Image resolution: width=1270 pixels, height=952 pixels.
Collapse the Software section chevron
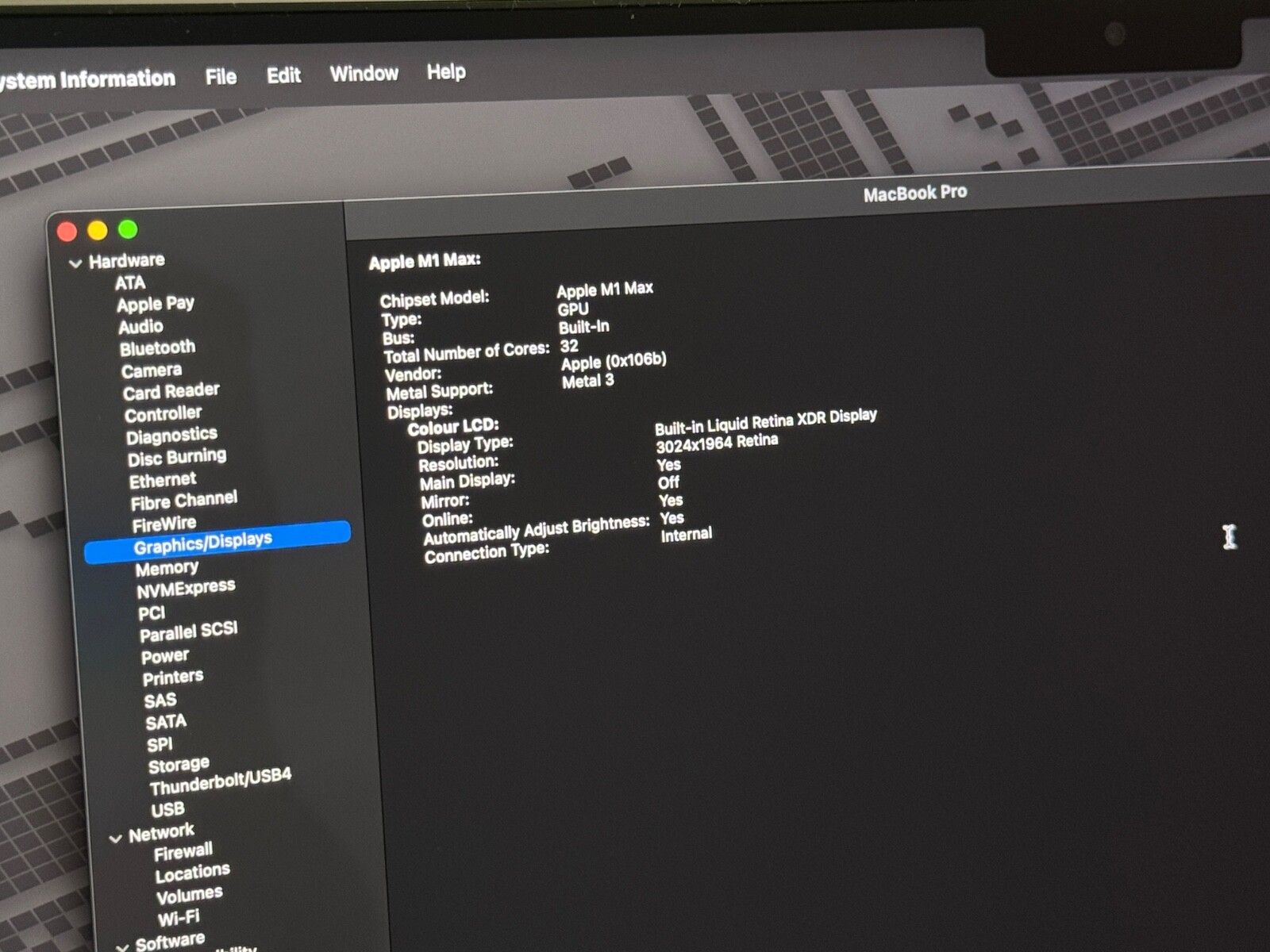122,946
